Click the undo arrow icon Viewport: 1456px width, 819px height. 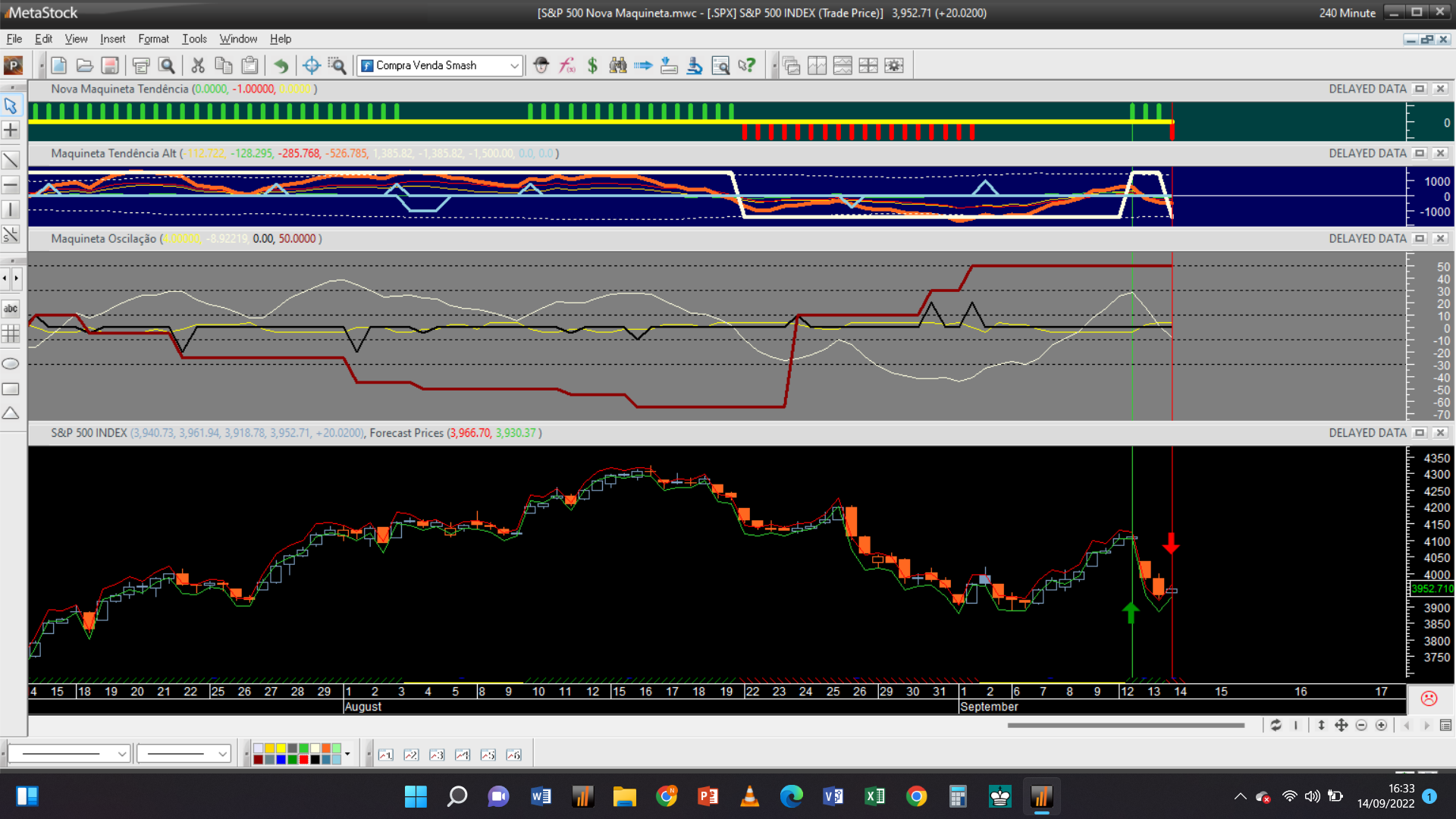point(281,65)
